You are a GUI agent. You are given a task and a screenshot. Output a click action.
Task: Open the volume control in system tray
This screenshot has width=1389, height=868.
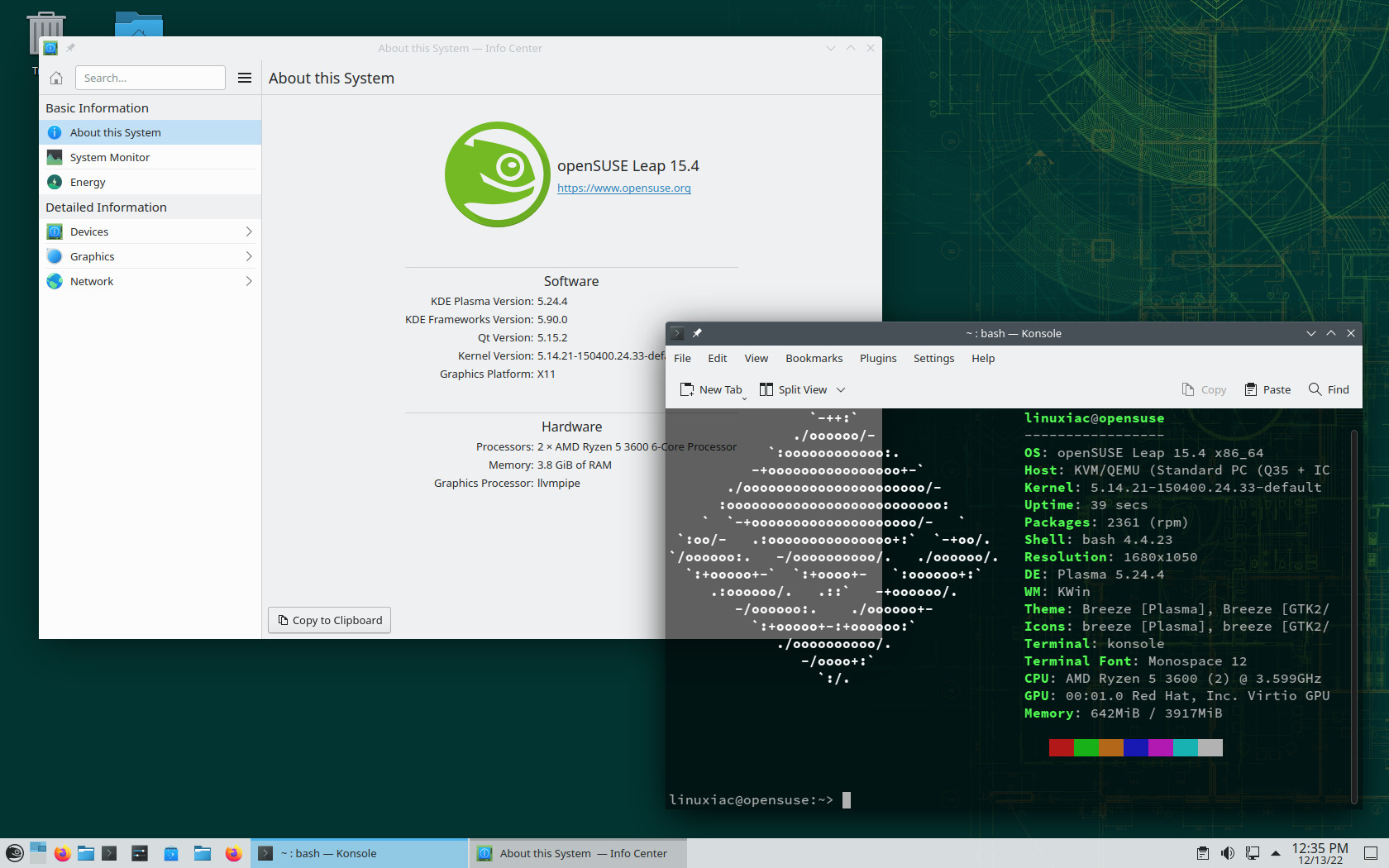point(1228,853)
